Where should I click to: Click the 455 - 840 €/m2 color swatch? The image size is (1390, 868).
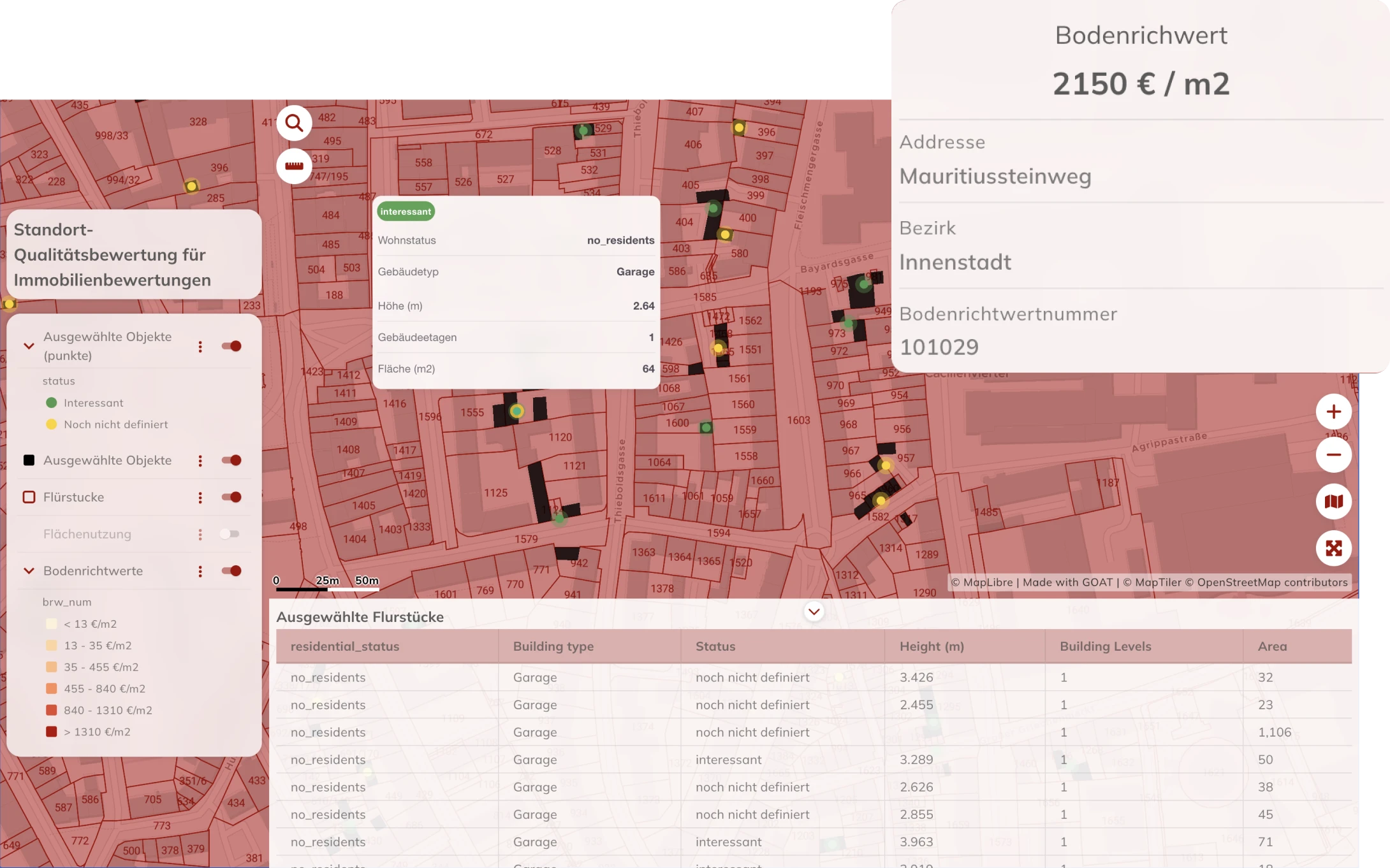tap(52, 689)
